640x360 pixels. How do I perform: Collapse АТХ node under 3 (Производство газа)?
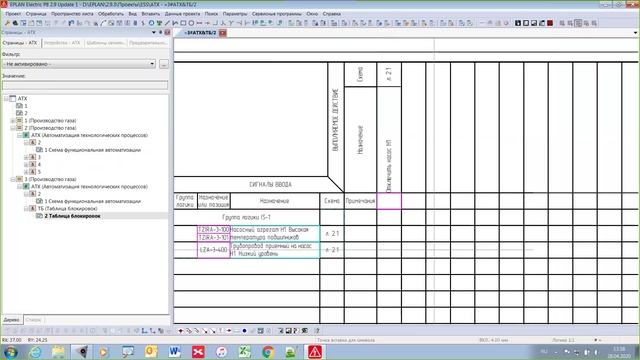tap(19, 187)
